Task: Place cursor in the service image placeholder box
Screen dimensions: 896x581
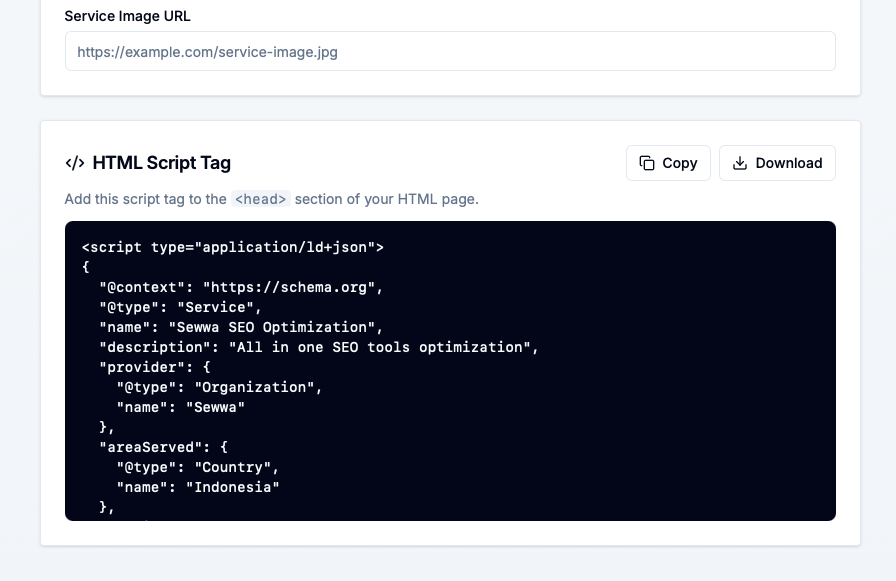Action: (450, 51)
